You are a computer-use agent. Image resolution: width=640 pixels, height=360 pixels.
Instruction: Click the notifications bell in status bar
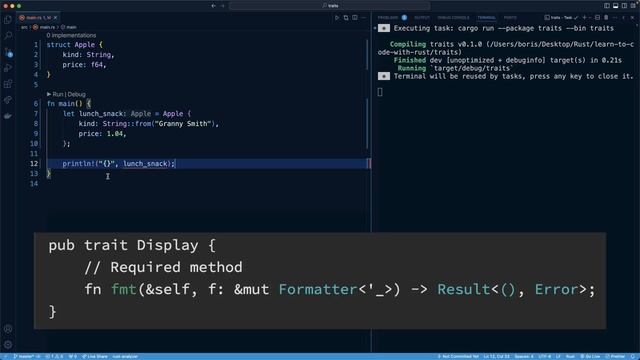tap(633, 356)
